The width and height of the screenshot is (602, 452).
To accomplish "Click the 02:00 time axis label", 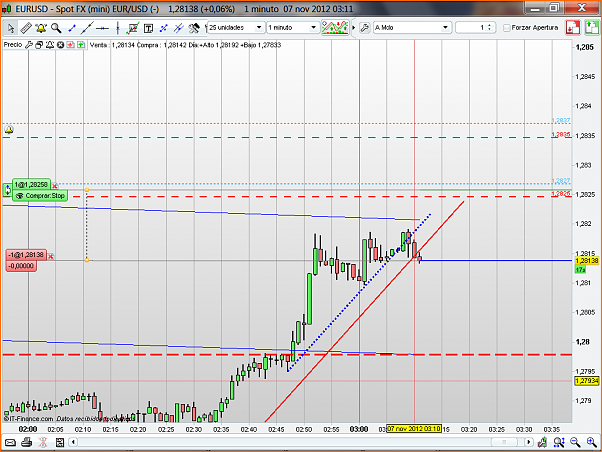I will tap(28, 429).
